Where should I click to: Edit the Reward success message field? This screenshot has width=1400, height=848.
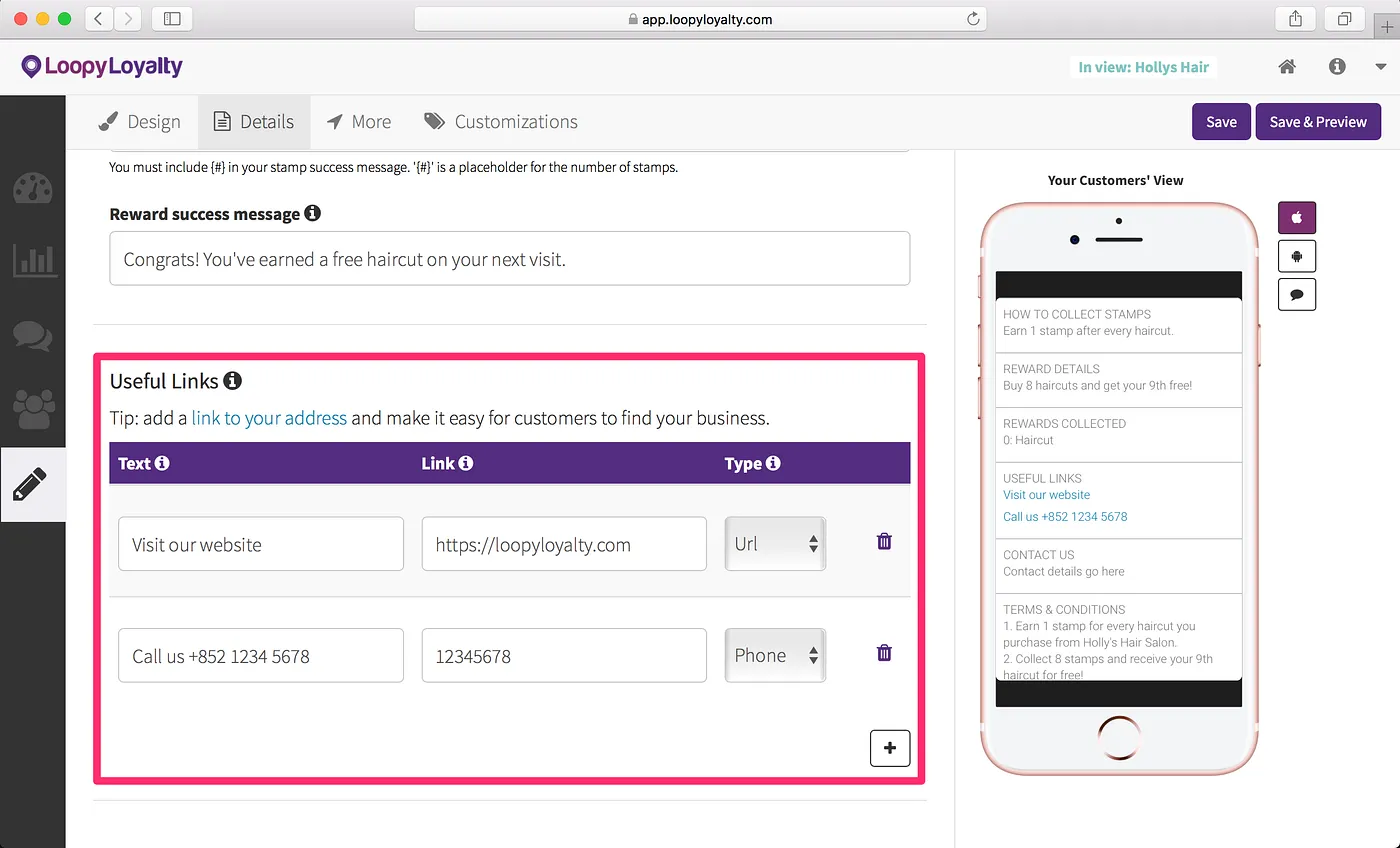[510, 259]
